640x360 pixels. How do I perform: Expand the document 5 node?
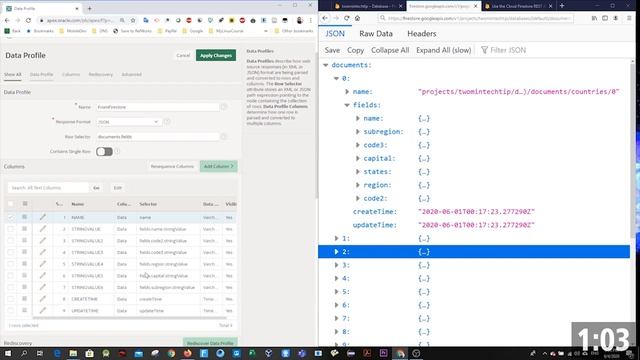[336, 292]
